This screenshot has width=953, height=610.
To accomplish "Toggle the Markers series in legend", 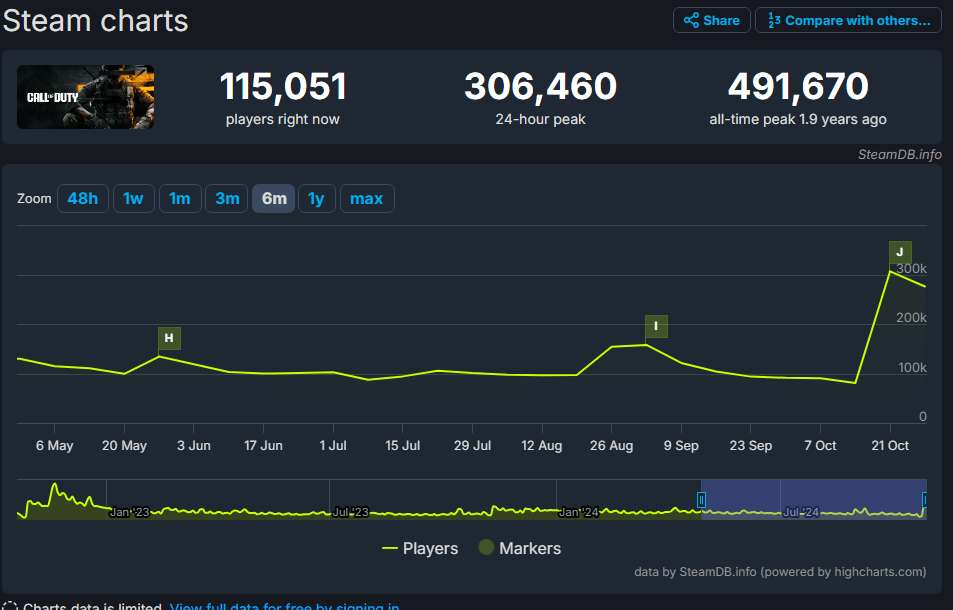I will coord(520,548).
